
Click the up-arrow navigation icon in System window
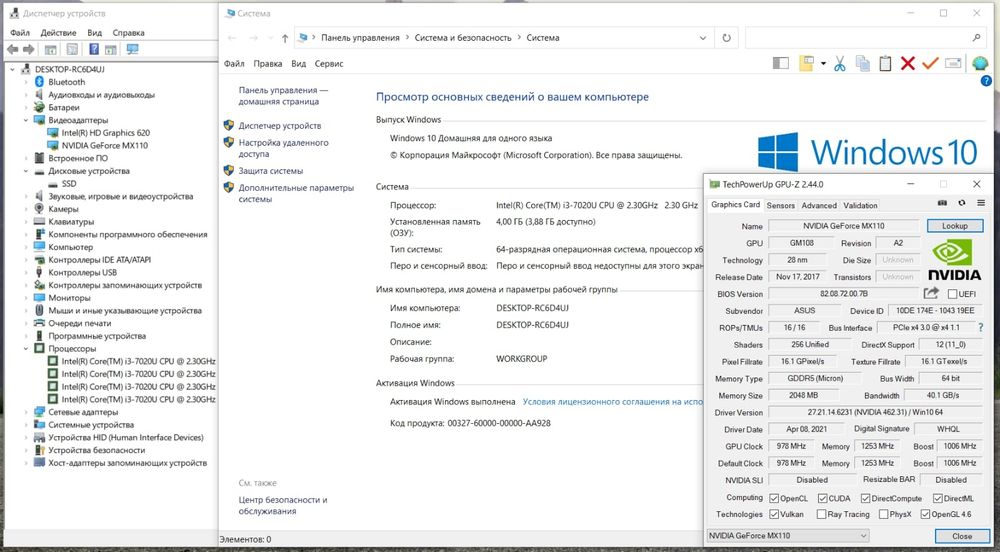click(x=285, y=38)
